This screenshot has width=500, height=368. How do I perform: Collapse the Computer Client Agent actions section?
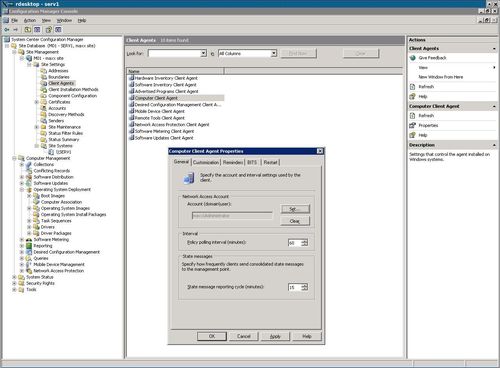point(494,106)
